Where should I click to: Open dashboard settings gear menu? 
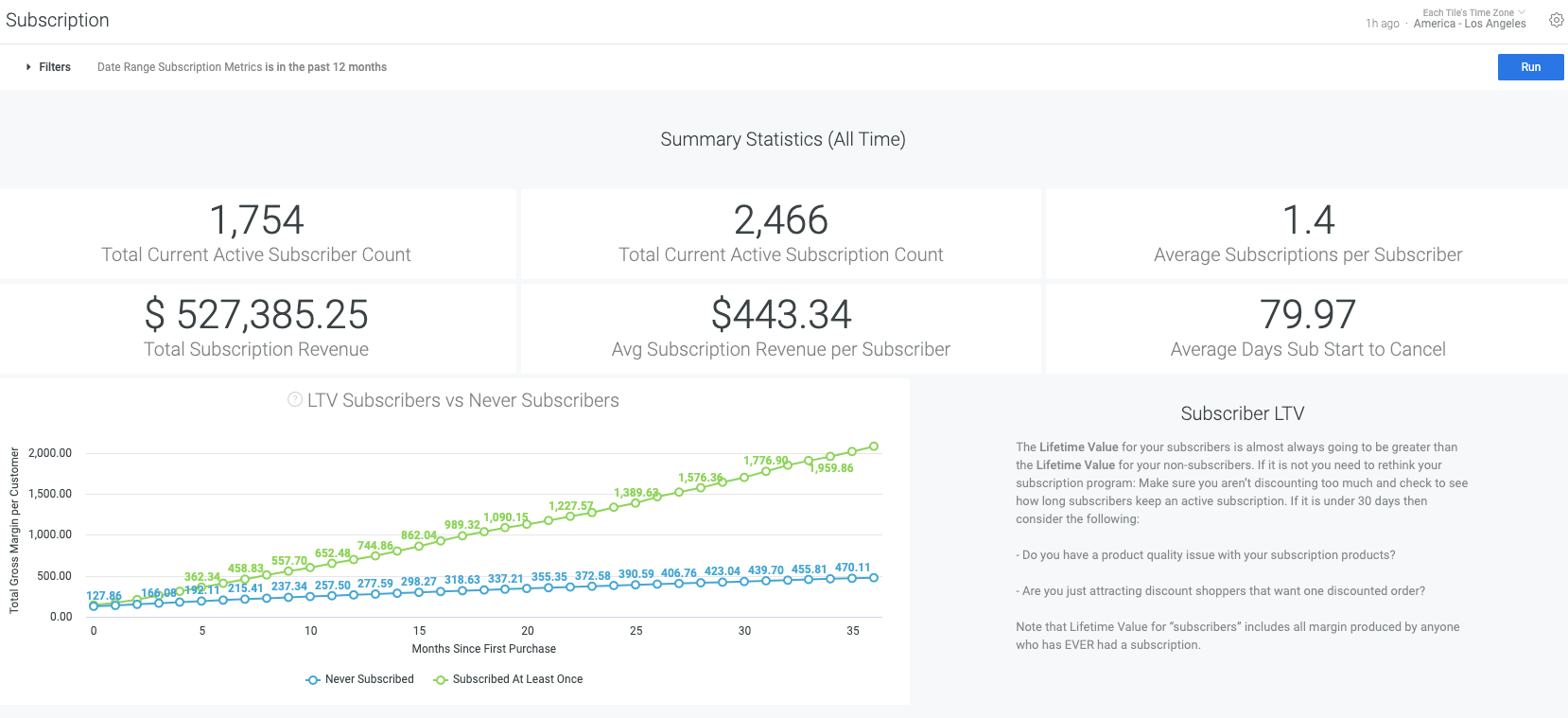[x=1556, y=20]
